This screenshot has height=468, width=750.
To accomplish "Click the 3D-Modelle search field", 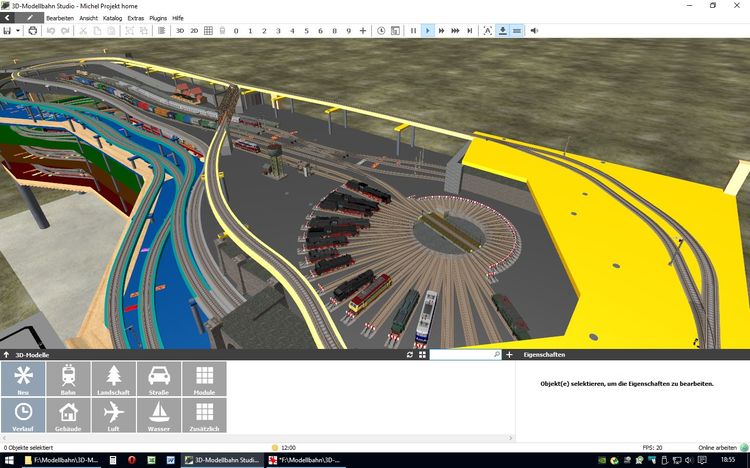I will [460, 354].
